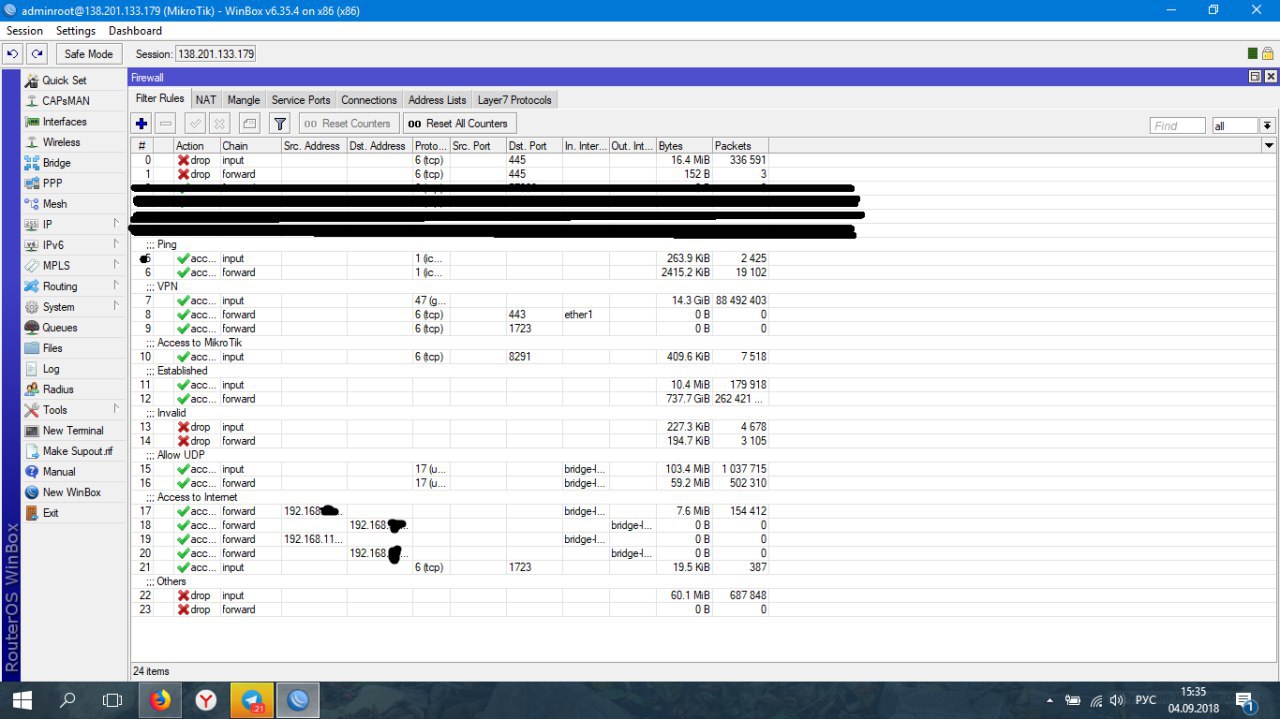Expand the IPv6 submenu

72,245
